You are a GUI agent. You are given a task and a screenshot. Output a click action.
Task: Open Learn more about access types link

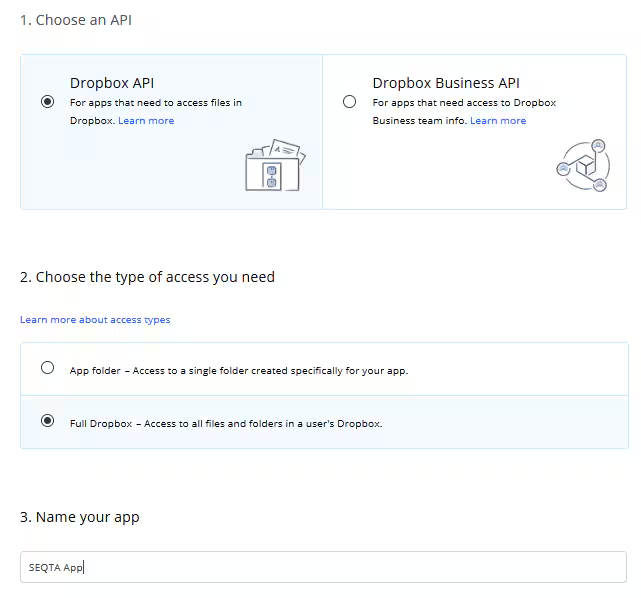click(x=95, y=320)
